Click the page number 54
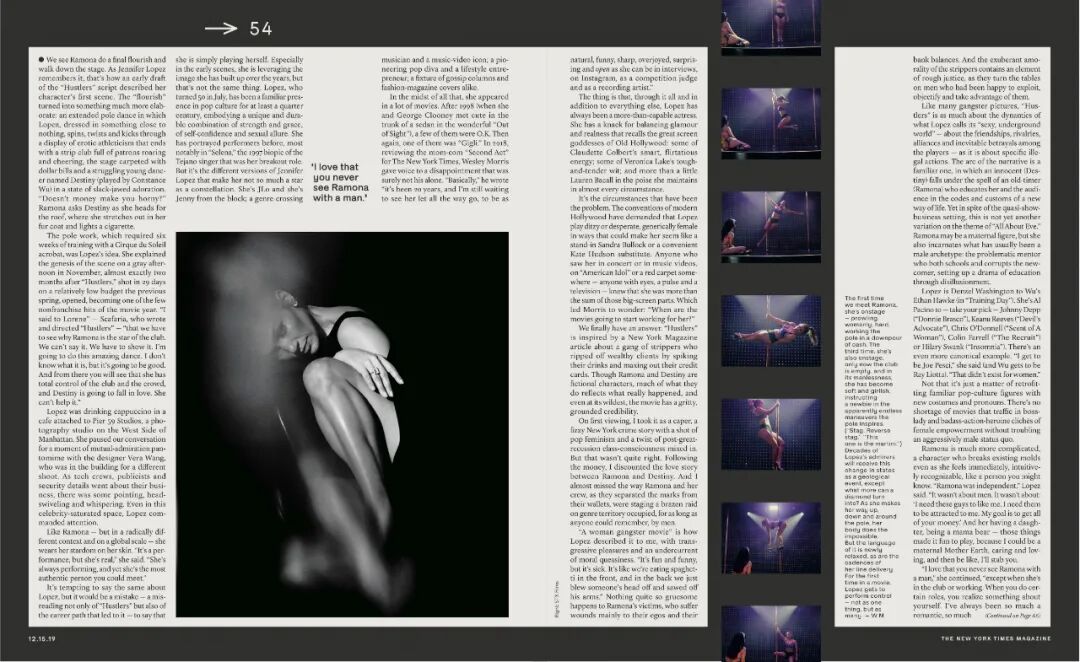The height and width of the screenshot is (662, 1080). tap(261, 29)
